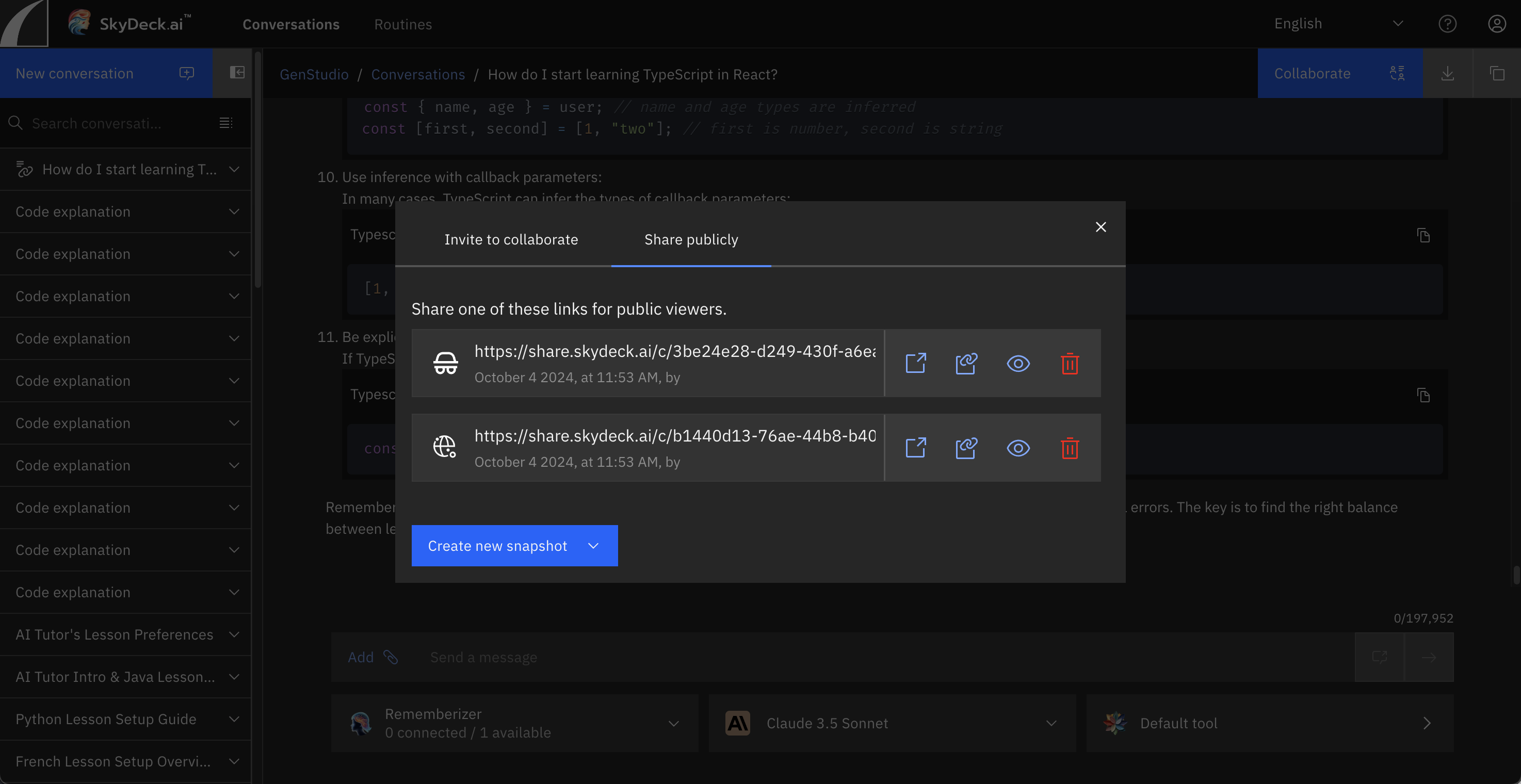Open the user account profile icon
Viewport: 1521px width, 784px height.
tap(1497, 24)
